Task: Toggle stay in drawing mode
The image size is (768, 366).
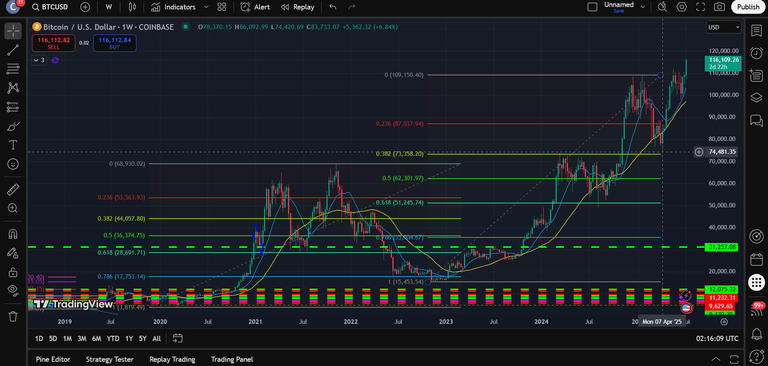Action: [13, 252]
